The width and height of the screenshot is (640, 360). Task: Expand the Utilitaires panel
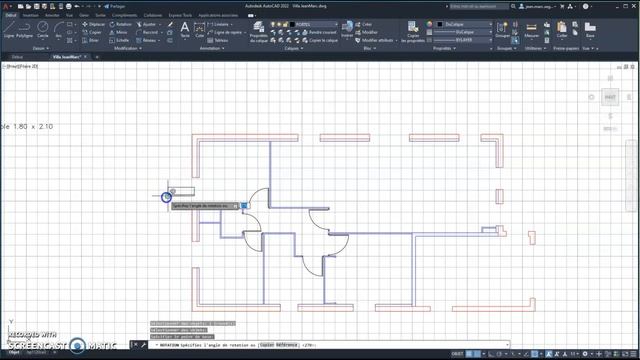[x=535, y=49]
